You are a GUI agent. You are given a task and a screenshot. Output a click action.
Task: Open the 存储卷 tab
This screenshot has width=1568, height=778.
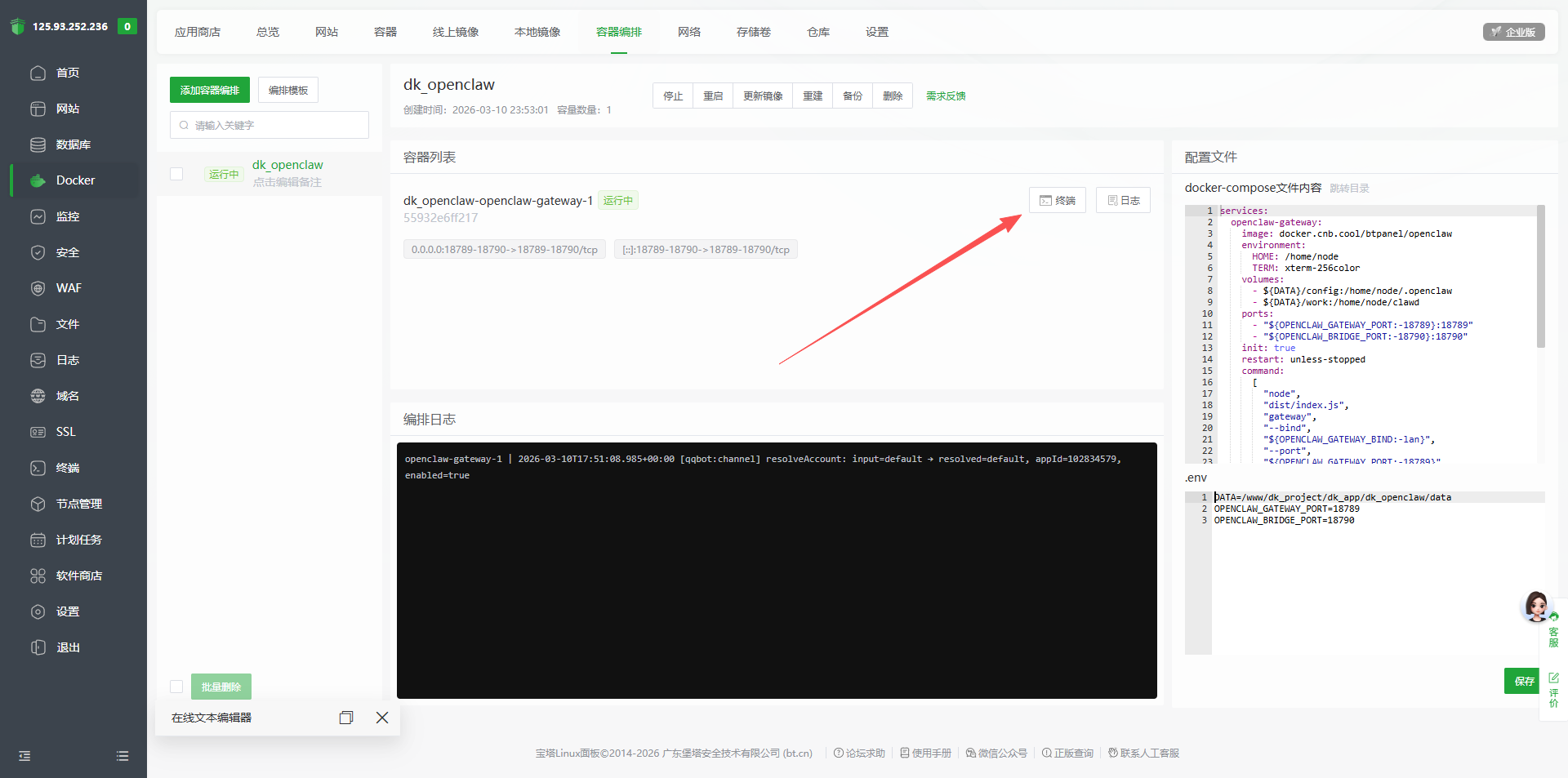(x=753, y=32)
